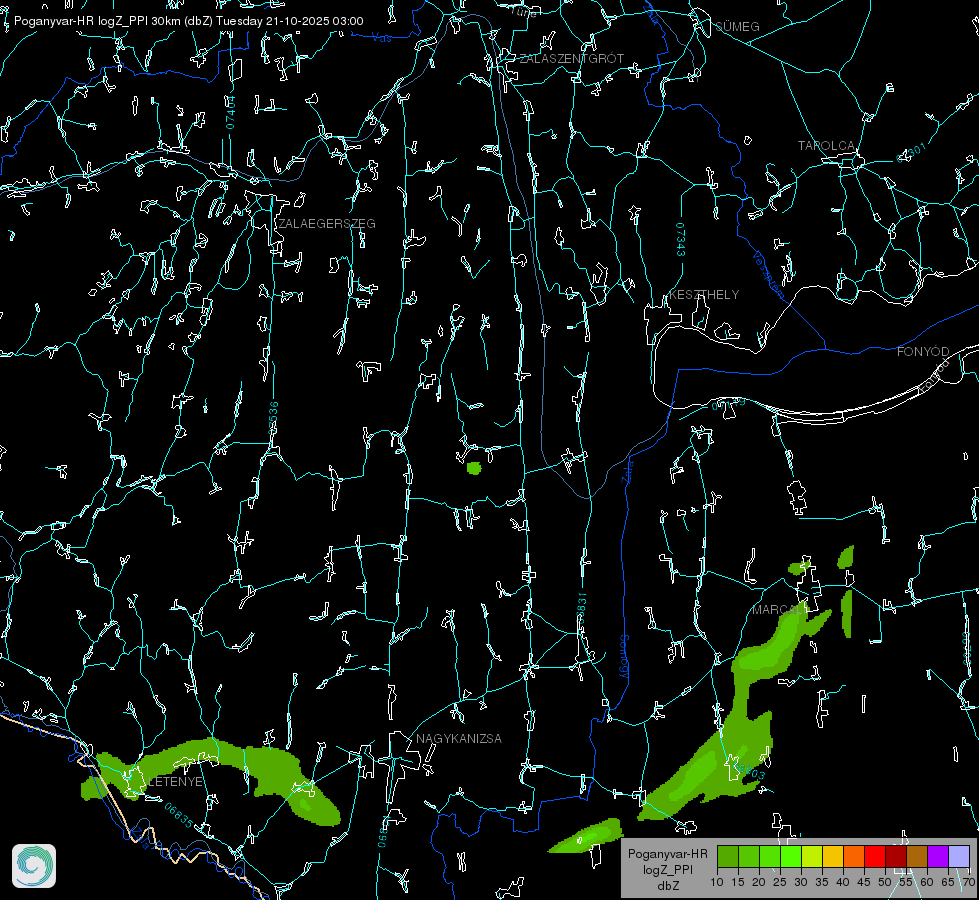Pick the brown 55-60 dBZ swatch
The height and width of the screenshot is (900, 979).
coord(917,857)
